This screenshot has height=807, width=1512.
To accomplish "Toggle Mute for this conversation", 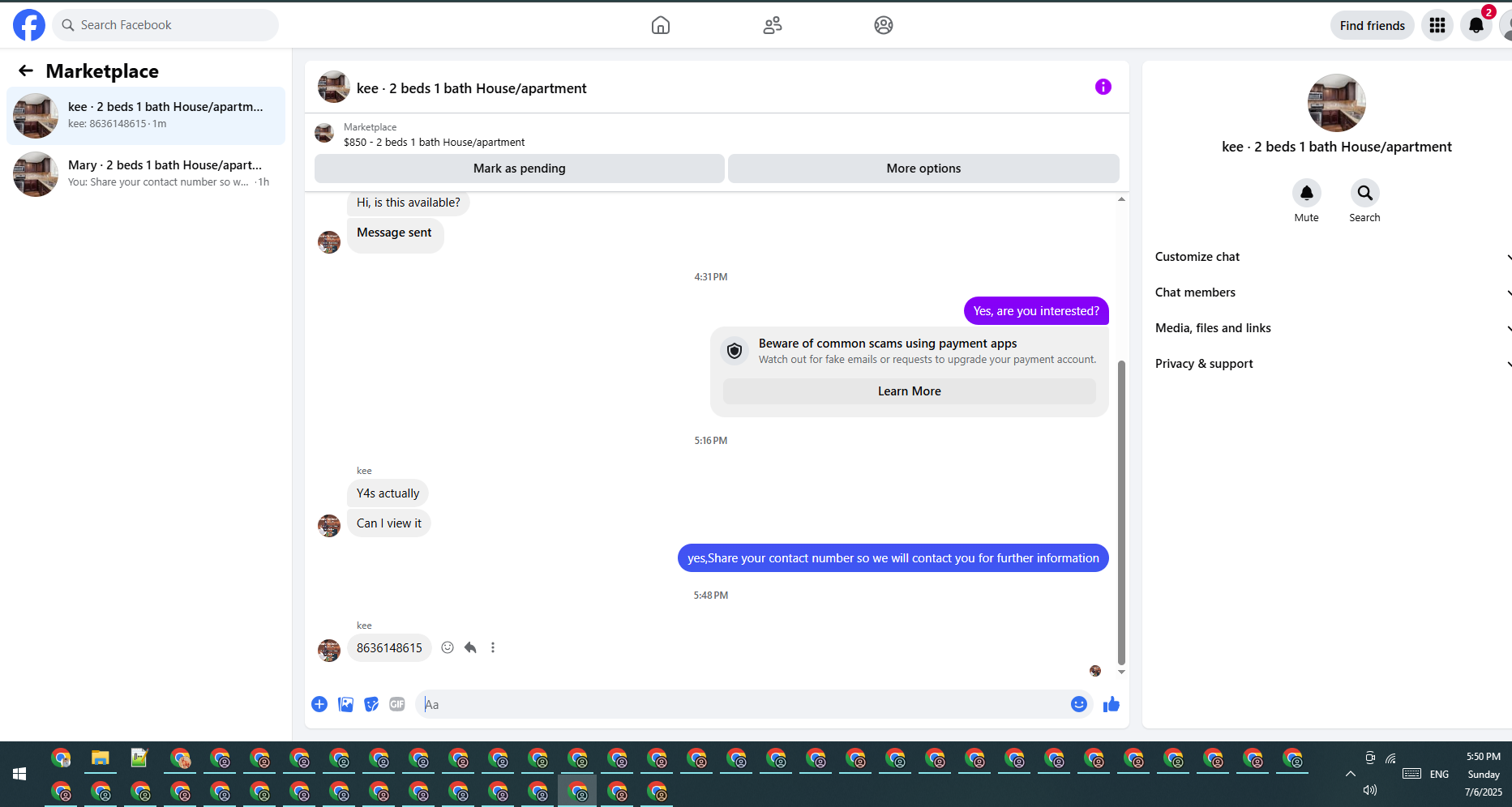I will 1307,193.
